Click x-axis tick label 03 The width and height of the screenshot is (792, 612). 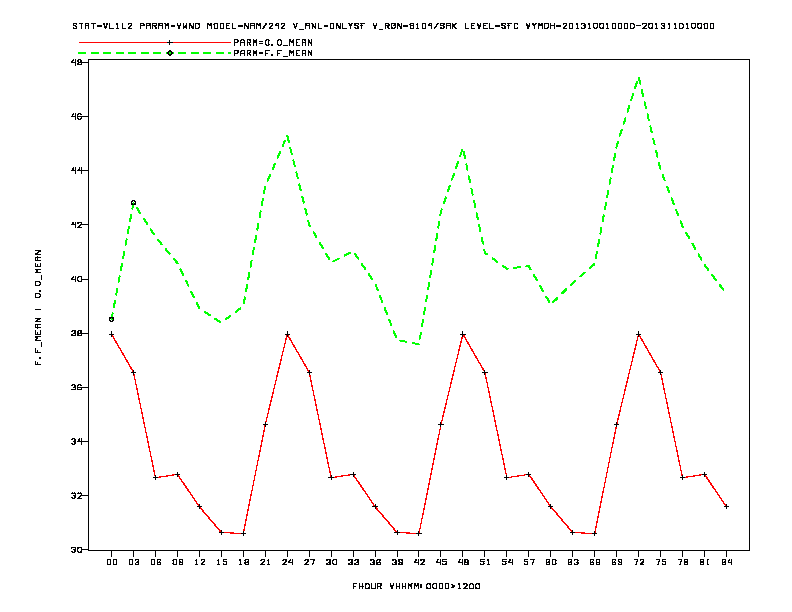133,562
